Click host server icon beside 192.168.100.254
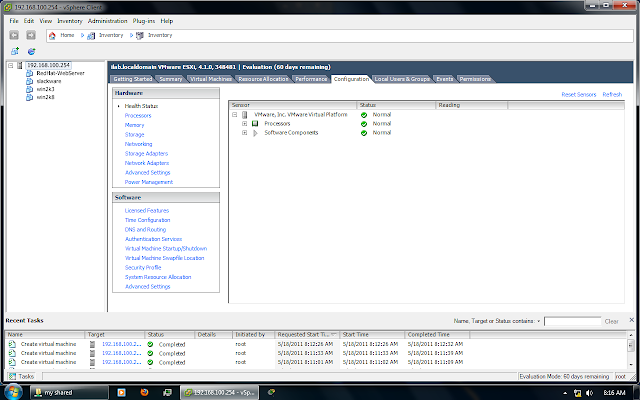The image size is (640, 400). 20,65
